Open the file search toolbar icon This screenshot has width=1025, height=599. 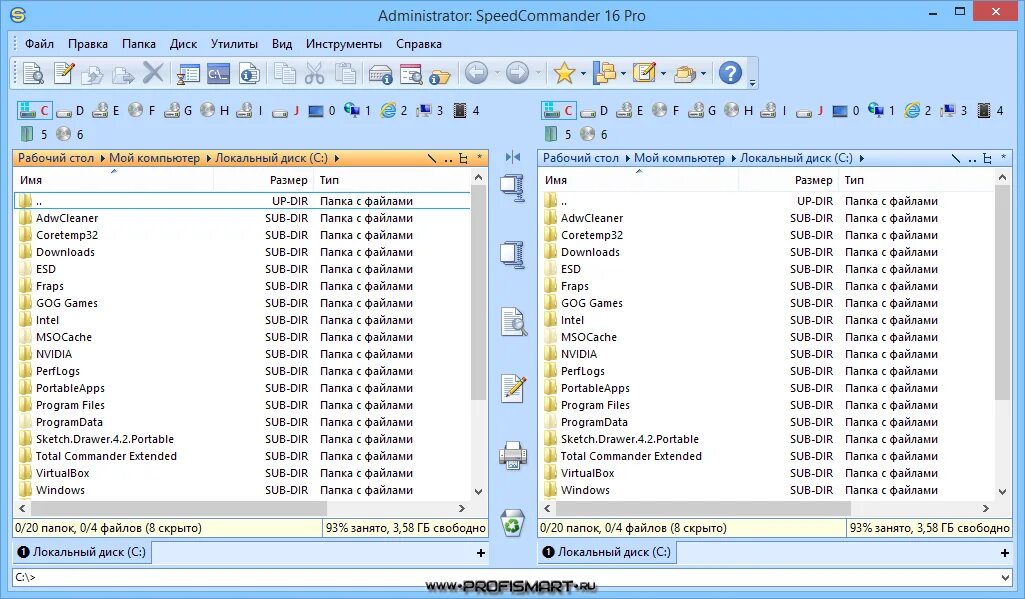(x=411, y=74)
